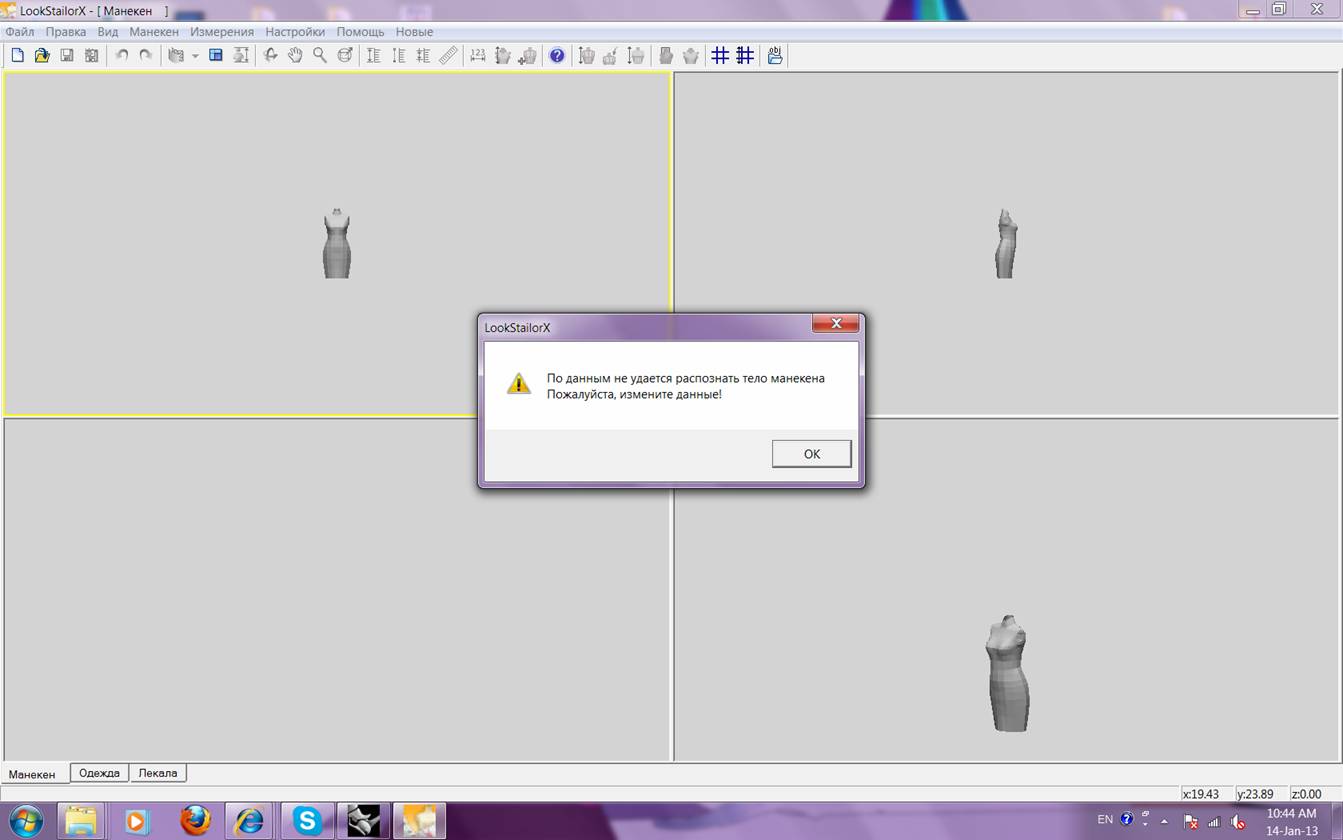Image resolution: width=1343 pixels, height=840 pixels.
Task: Click the blue window layout icon
Action: tap(215, 56)
